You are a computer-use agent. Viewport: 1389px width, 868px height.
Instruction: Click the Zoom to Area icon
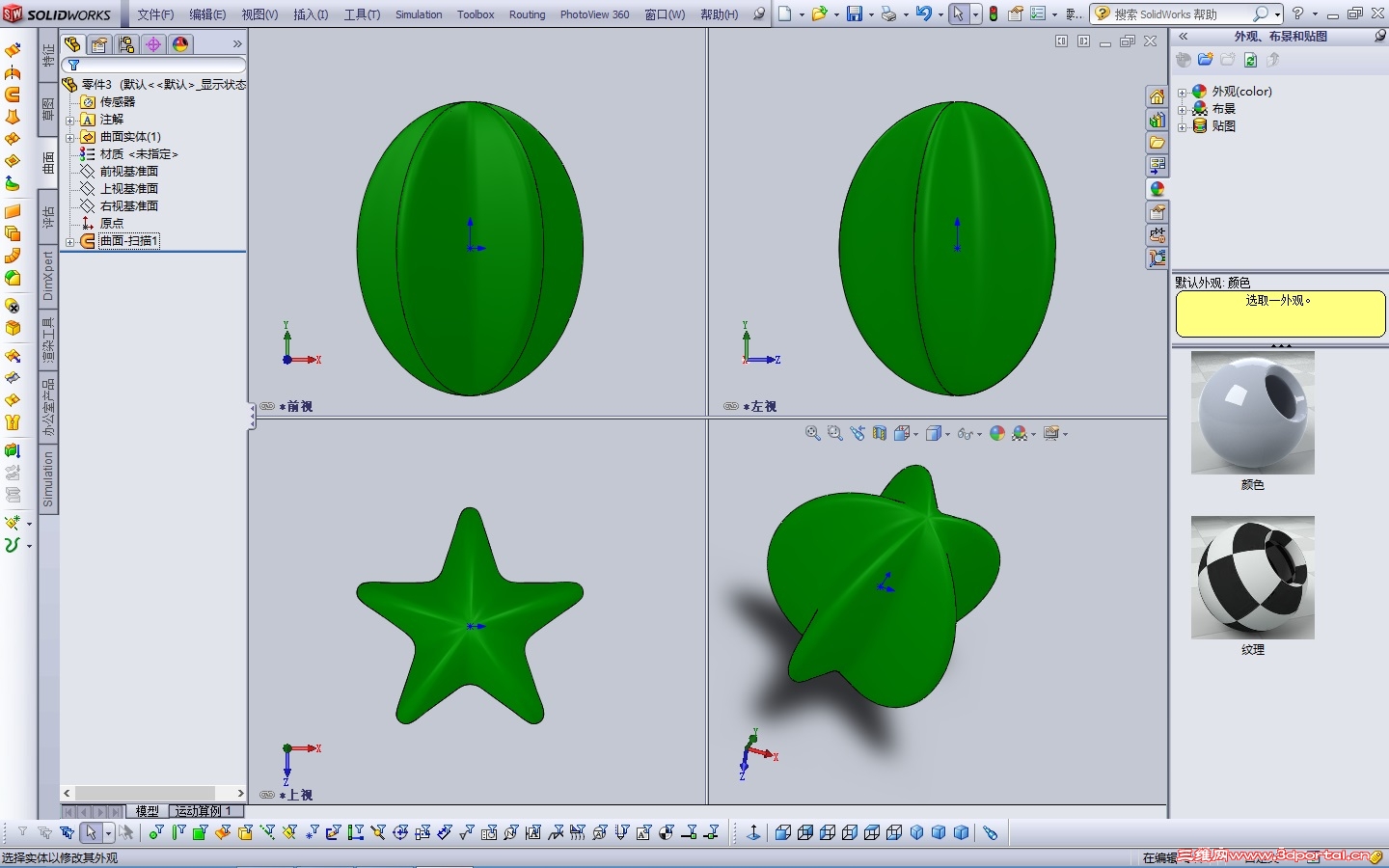(835, 434)
